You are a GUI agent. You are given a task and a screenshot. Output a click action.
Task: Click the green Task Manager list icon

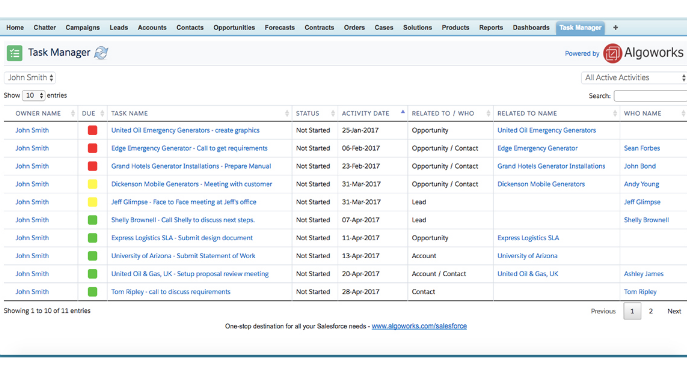[x=14, y=53]
